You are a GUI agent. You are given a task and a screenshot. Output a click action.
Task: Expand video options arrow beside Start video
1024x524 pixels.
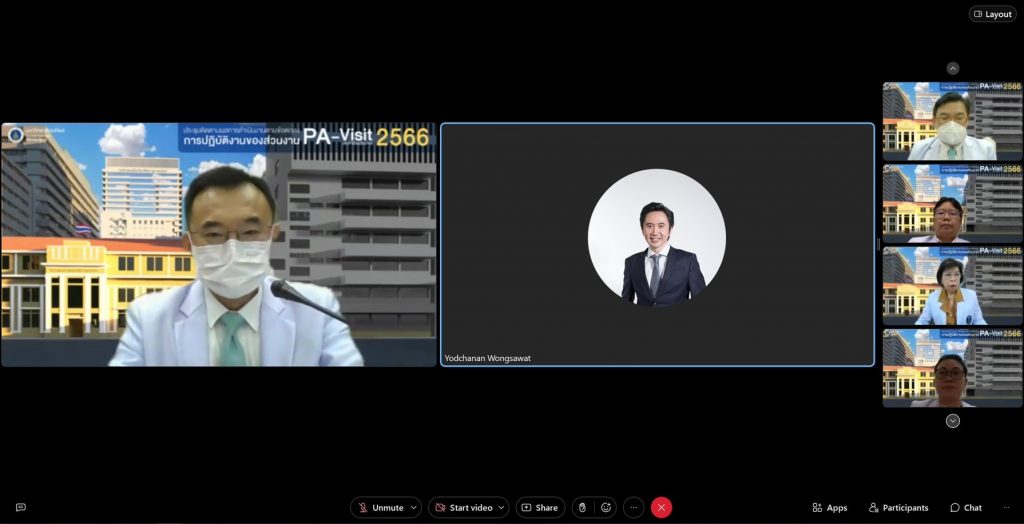(x=502, y=508)
